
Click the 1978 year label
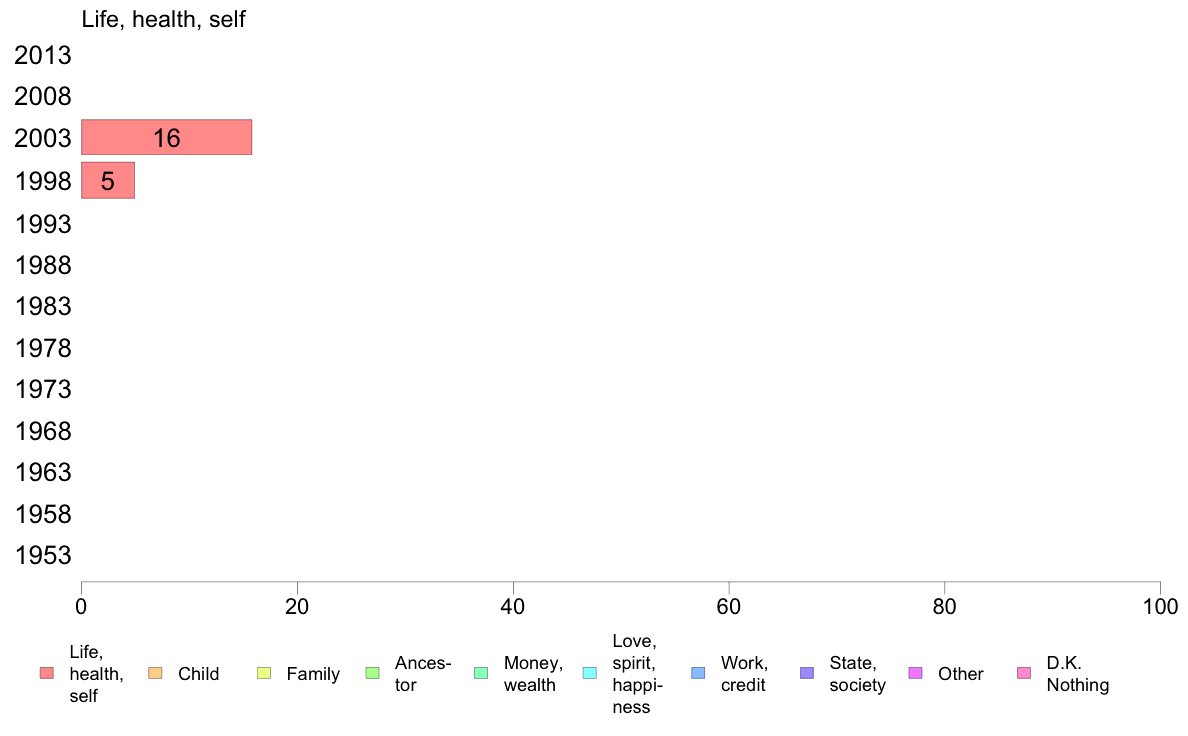(42, 349)
